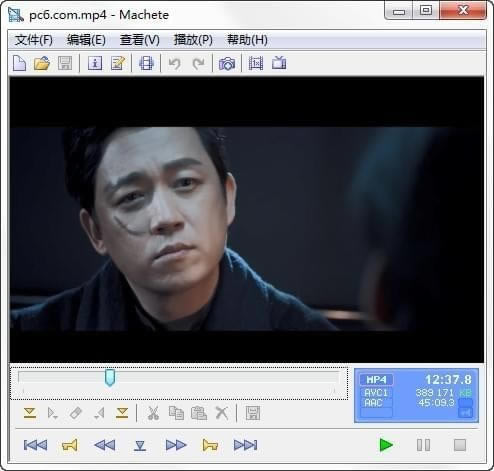Open the 编辑(E) menu

point(86,40)
